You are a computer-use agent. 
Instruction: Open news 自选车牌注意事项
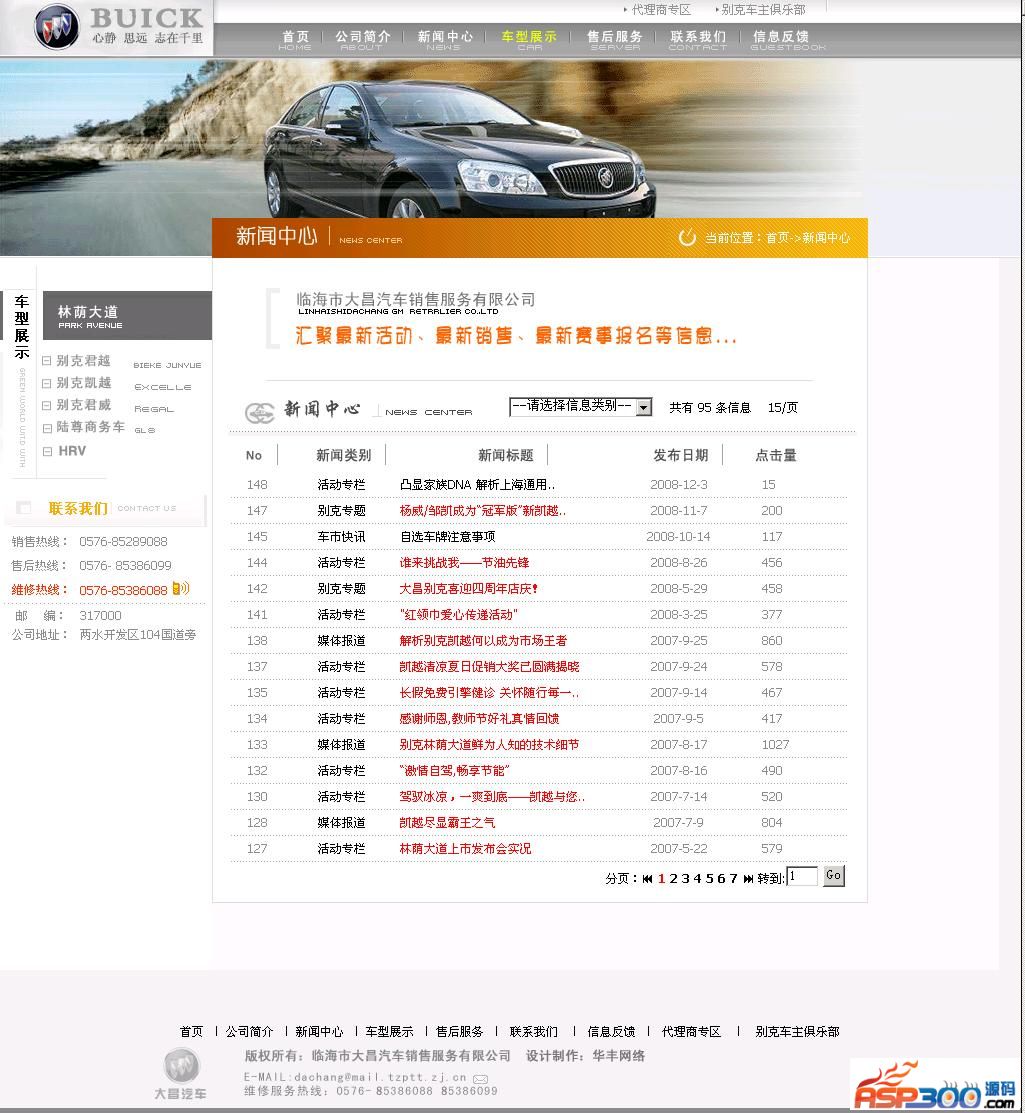point(447,537)
